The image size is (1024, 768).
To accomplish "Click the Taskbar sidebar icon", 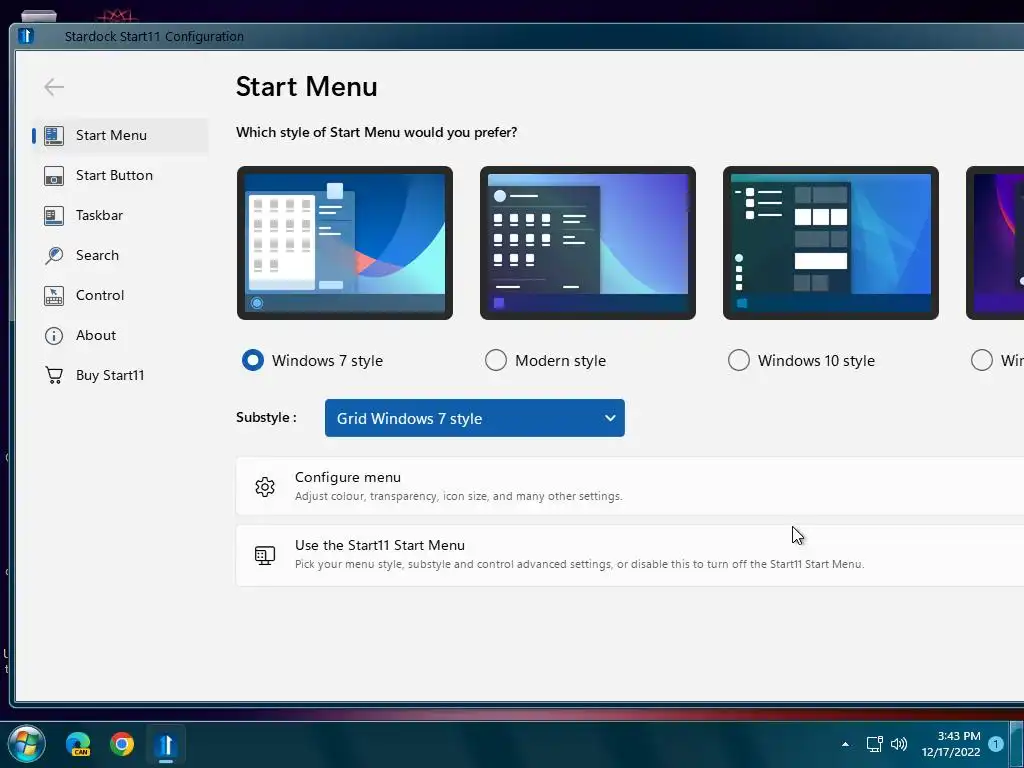I will 54,216.
